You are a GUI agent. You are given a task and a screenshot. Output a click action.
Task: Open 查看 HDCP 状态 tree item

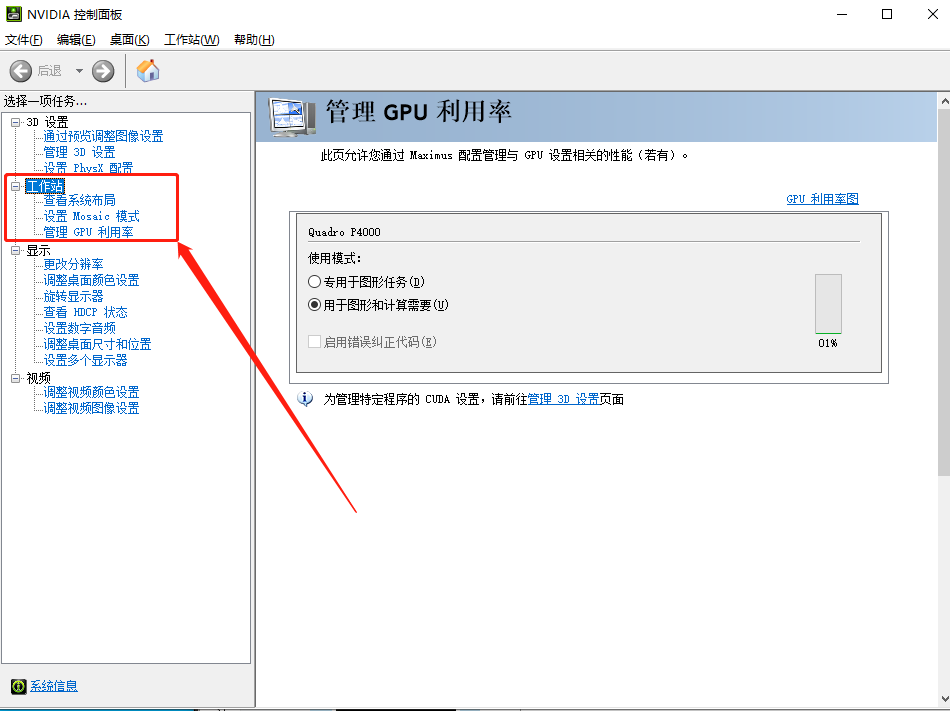click(x=85, y=313)
